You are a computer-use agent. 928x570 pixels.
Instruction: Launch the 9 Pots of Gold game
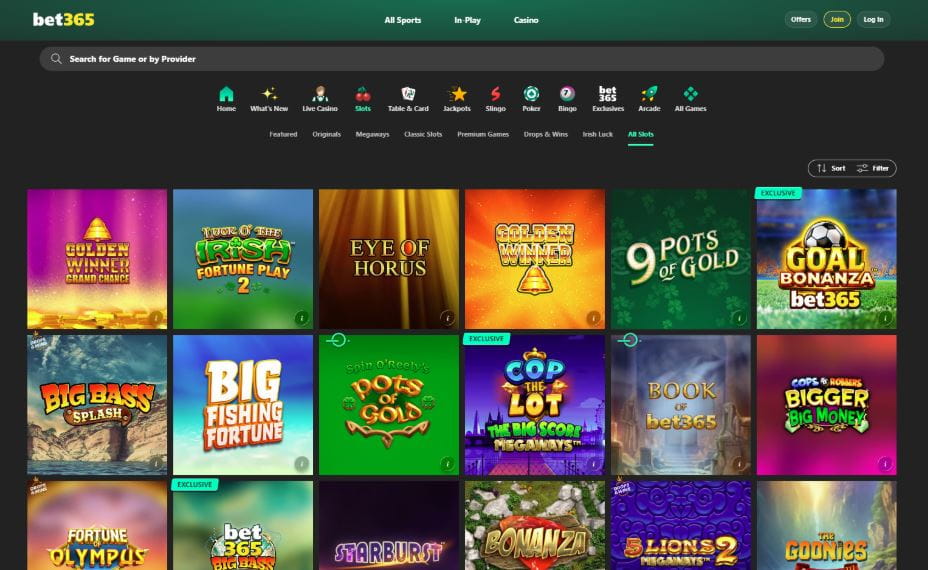[681, 259]
